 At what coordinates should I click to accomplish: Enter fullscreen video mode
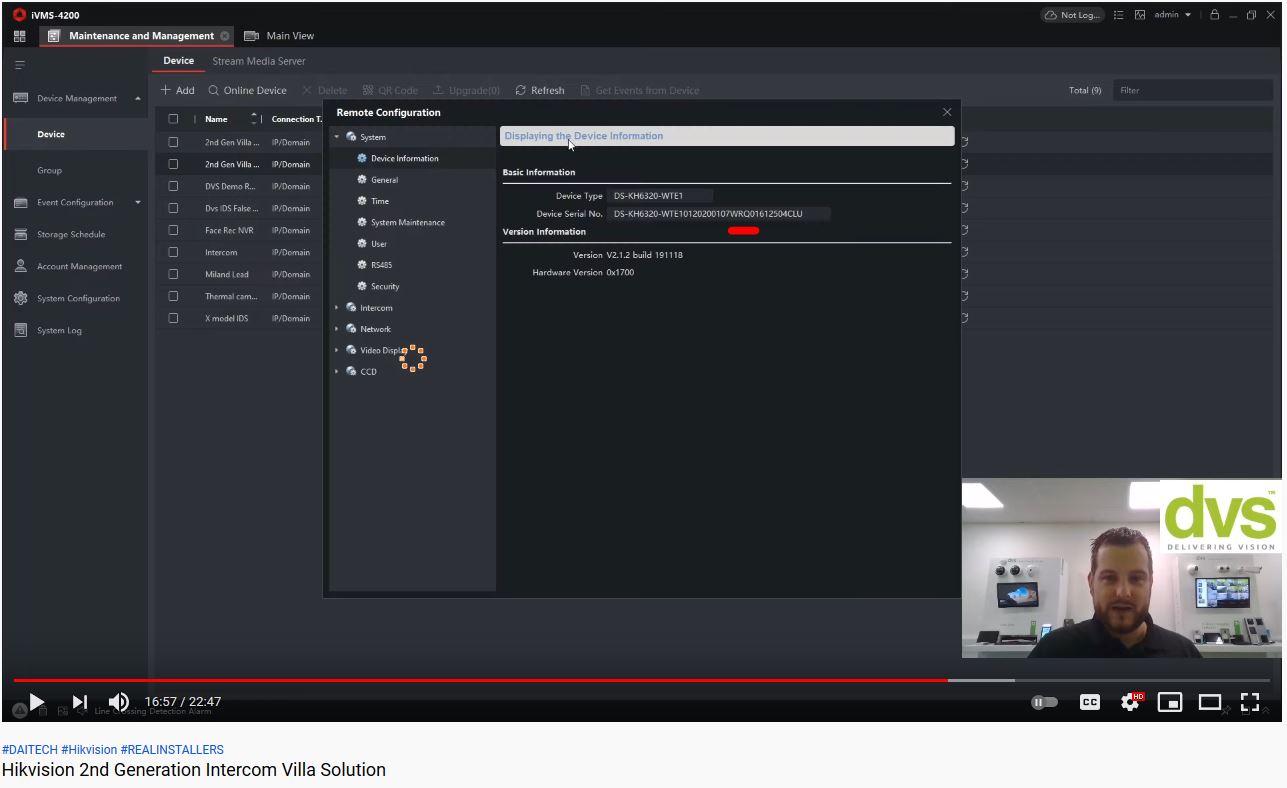point(1250,702)
